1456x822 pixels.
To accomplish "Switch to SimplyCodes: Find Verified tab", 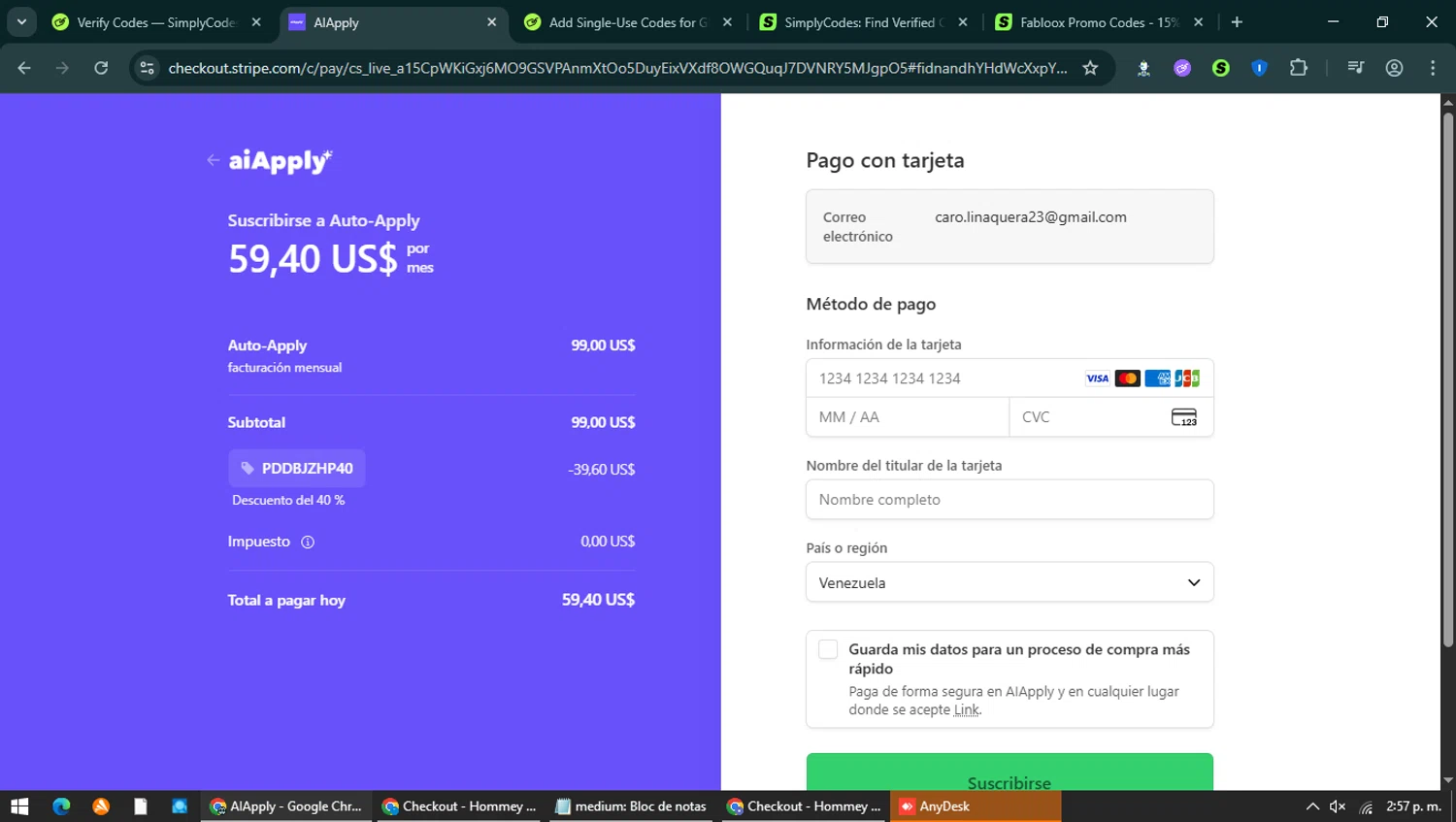I will click(x=862, y=22).
